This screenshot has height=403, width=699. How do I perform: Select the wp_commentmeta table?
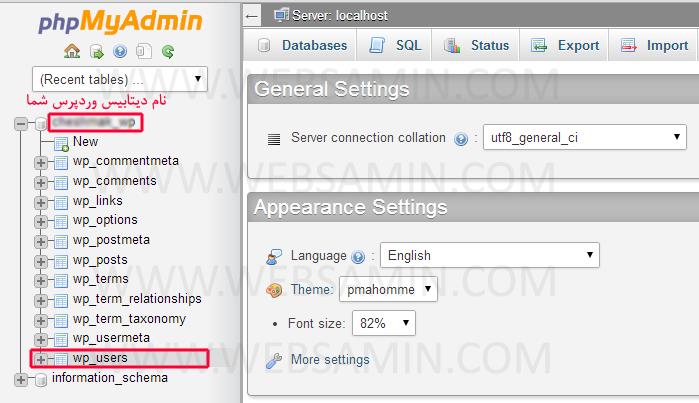tap(126, 161)
